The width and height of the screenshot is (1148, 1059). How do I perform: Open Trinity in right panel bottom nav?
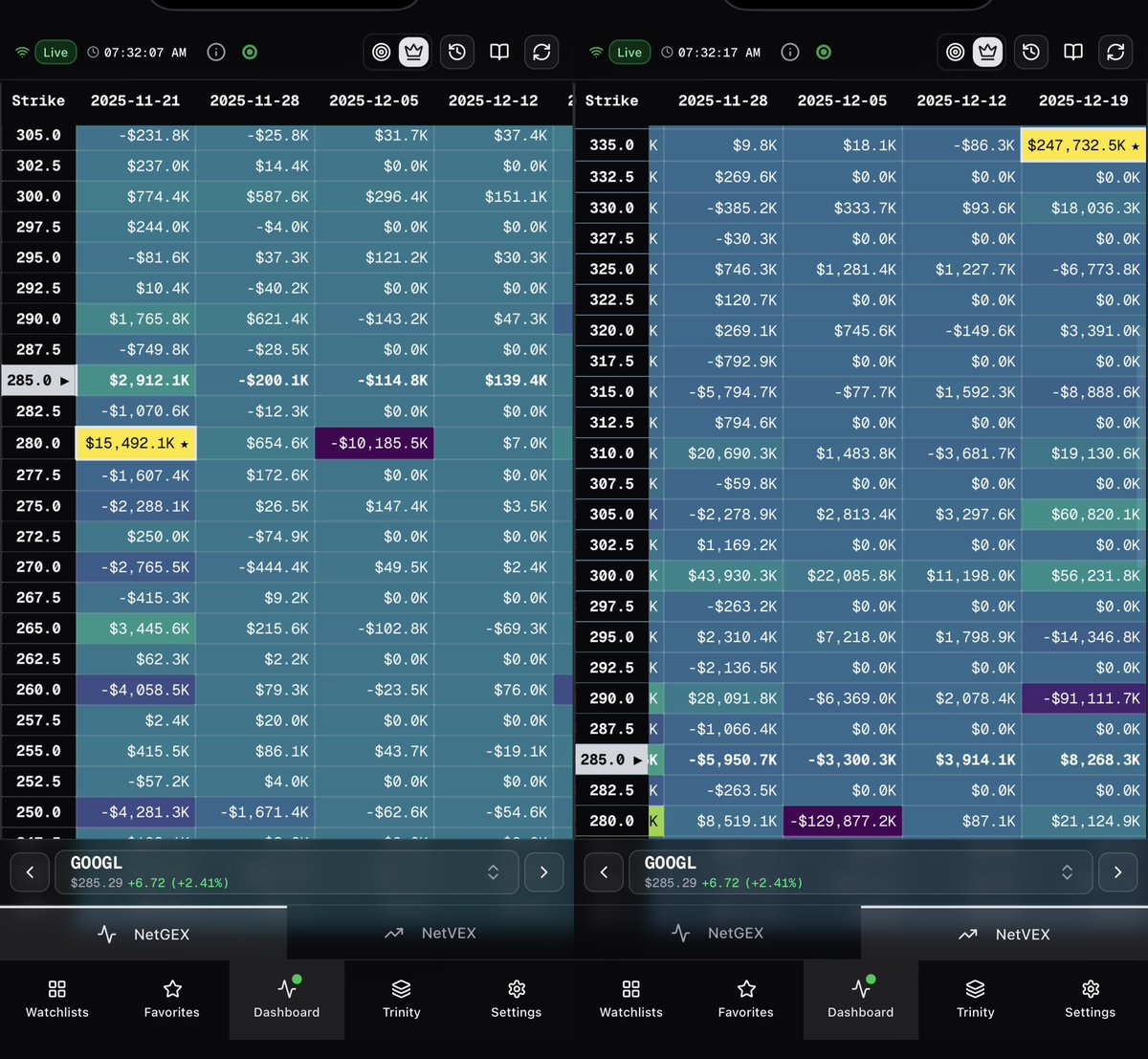[976, 1000]
